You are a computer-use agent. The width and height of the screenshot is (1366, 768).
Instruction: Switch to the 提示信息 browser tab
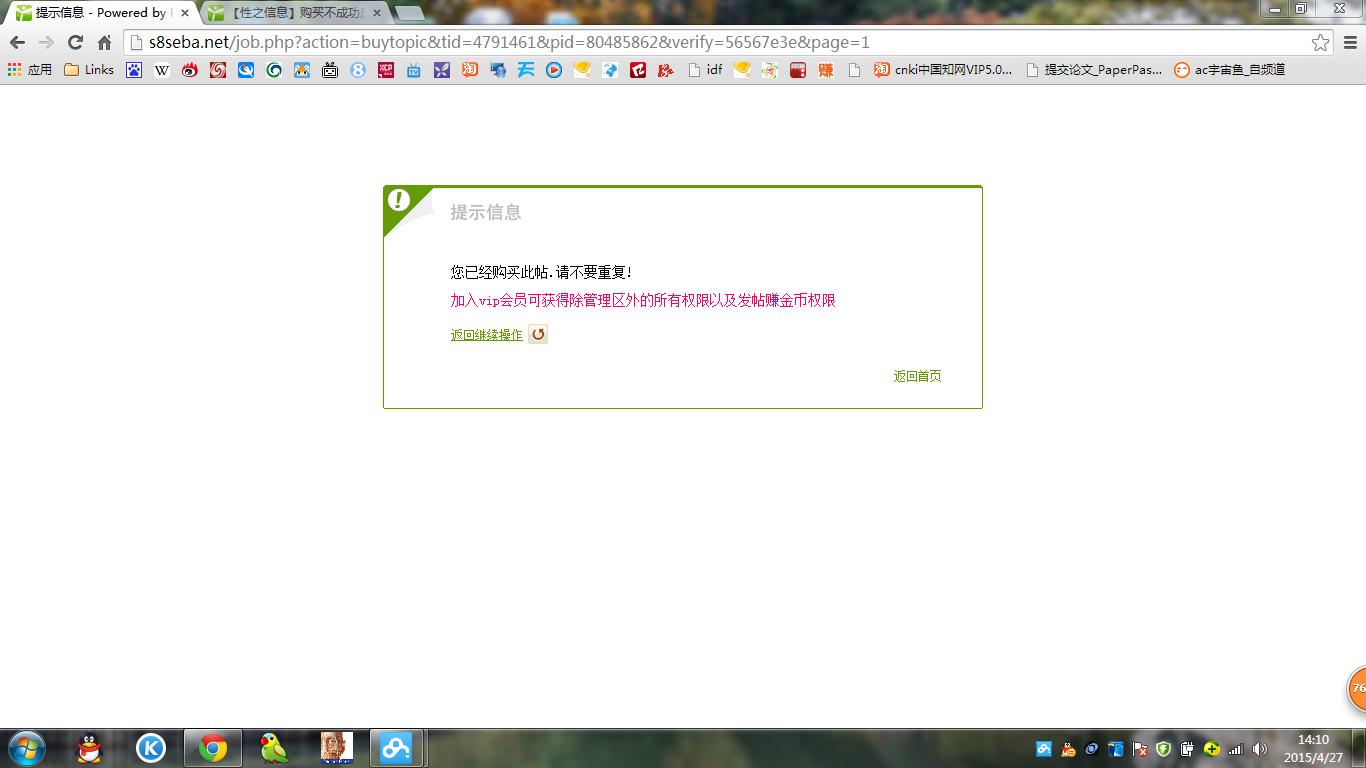click(95, 12)
